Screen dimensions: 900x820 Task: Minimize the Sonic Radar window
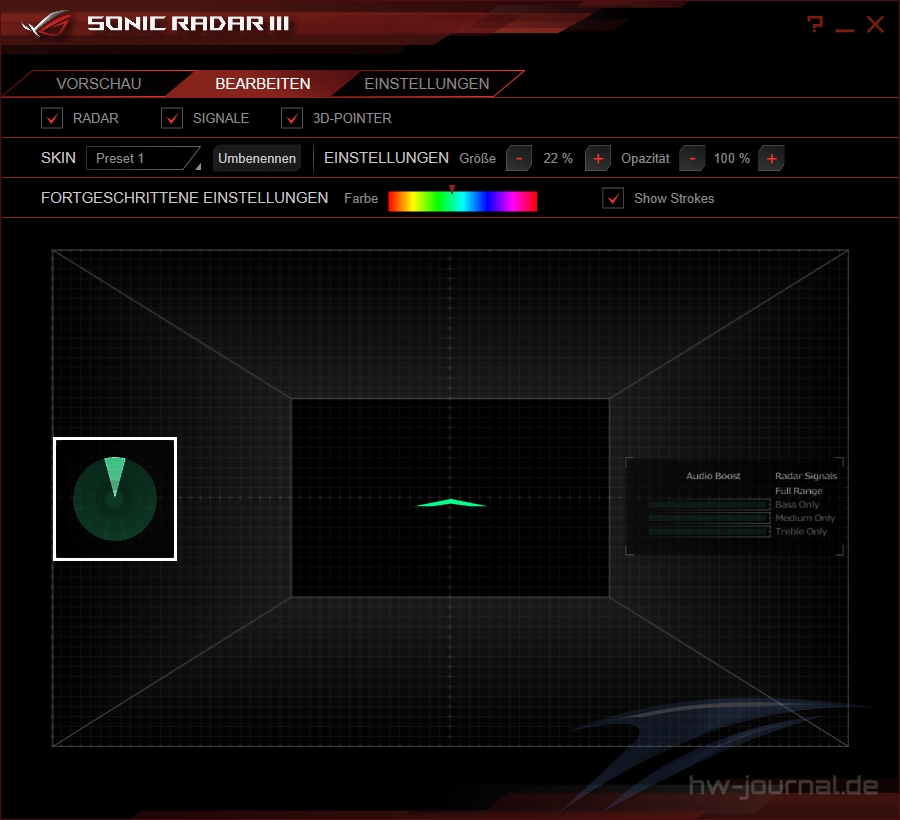(x=845, y=29)
